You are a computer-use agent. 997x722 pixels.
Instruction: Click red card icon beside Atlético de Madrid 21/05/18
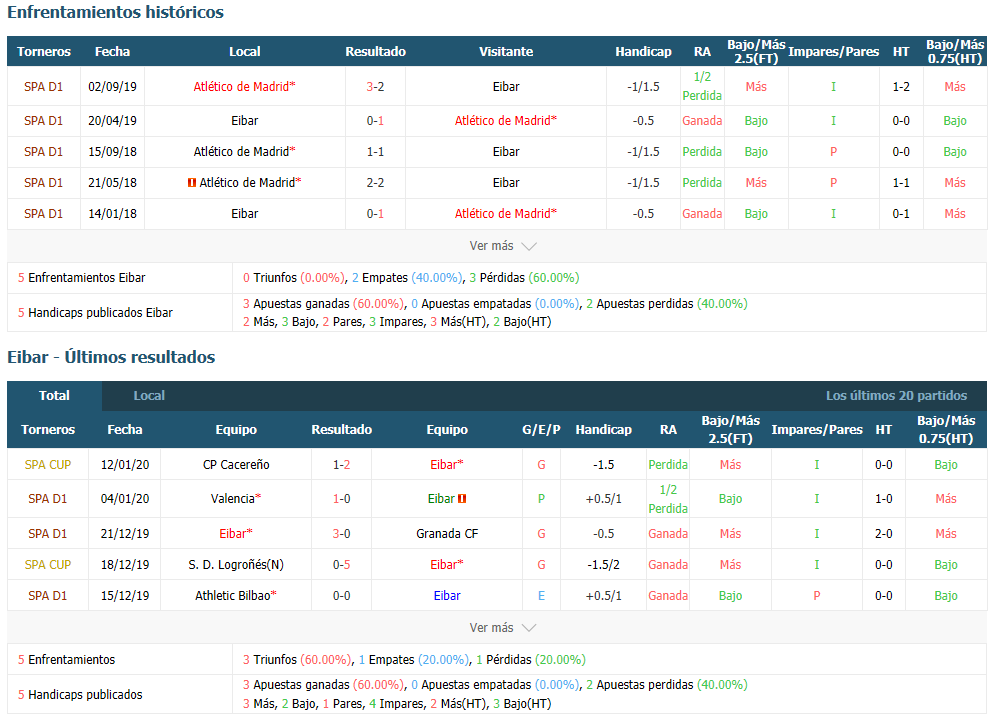click(x=191, y=183)
